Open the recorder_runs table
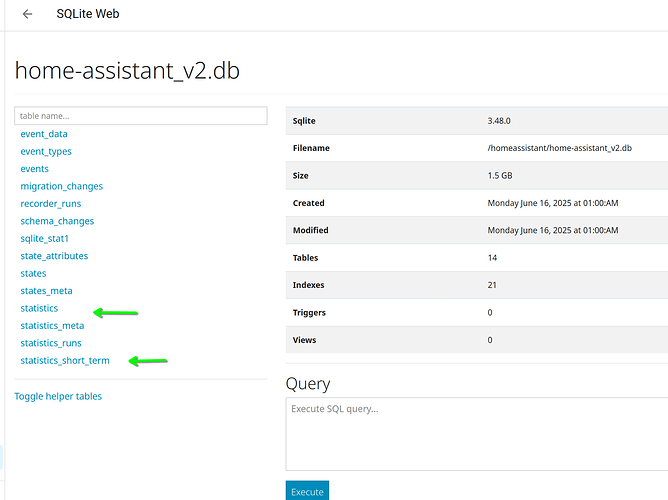This screenshot has height=500, width=668. (51, 204)
